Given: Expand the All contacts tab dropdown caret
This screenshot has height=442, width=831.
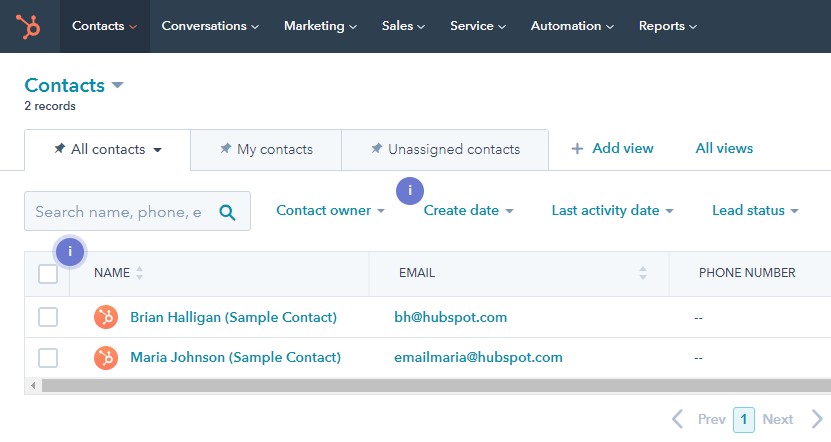Looking at the screenshot, I should click(157, 150).
